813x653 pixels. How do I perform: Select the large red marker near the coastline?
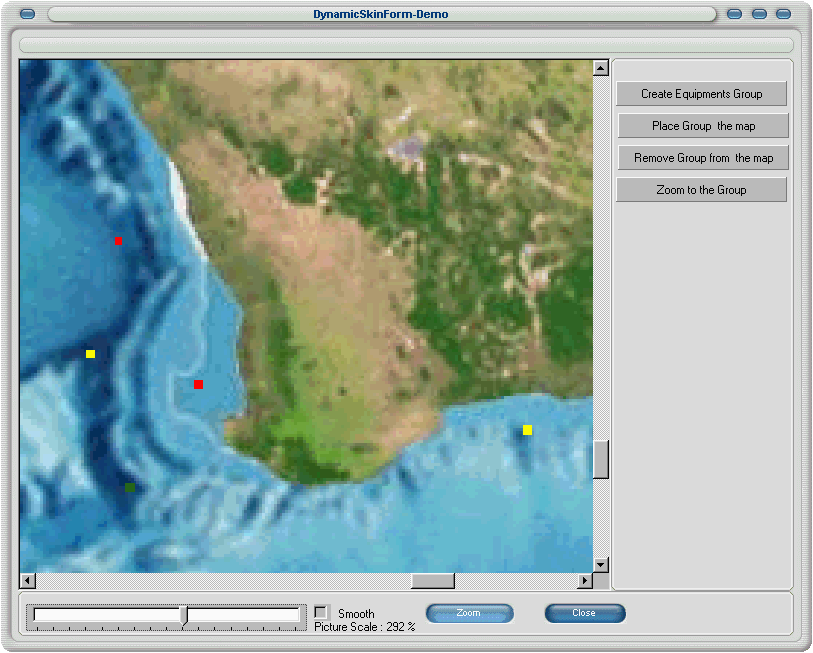coord(198,384)
